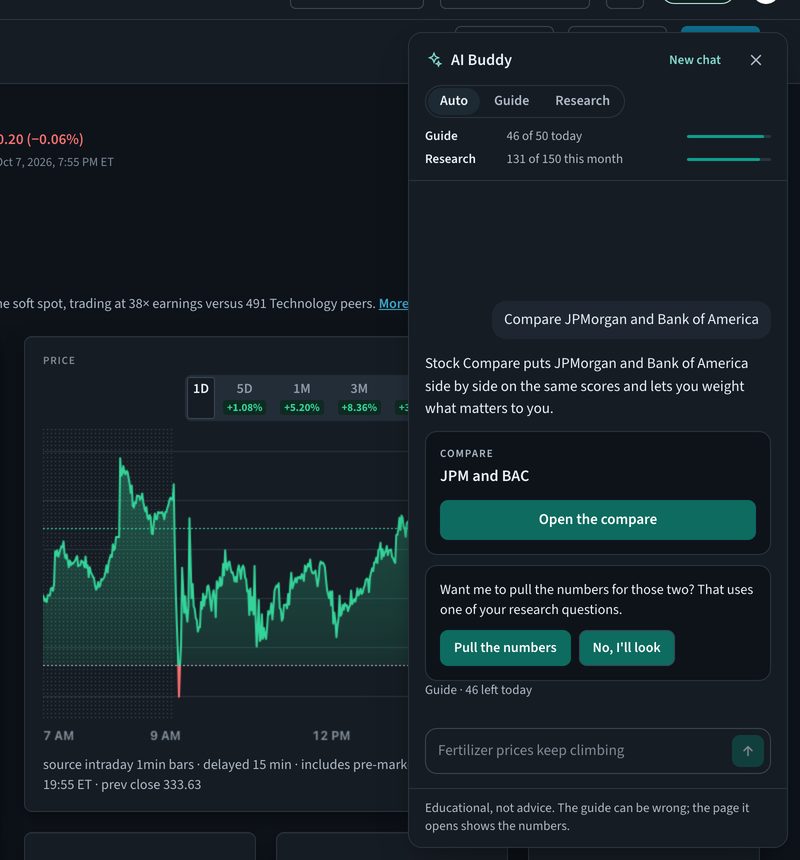
Task: Select the 5D chart range
Action: [x=245, y=398]
